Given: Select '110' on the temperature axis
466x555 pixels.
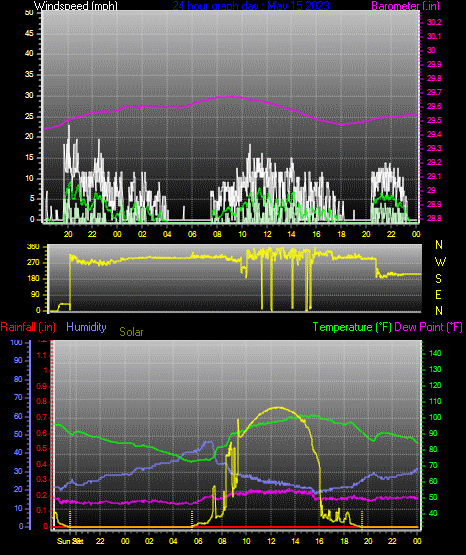Looking at the screenshot, I should pos(435,401).
